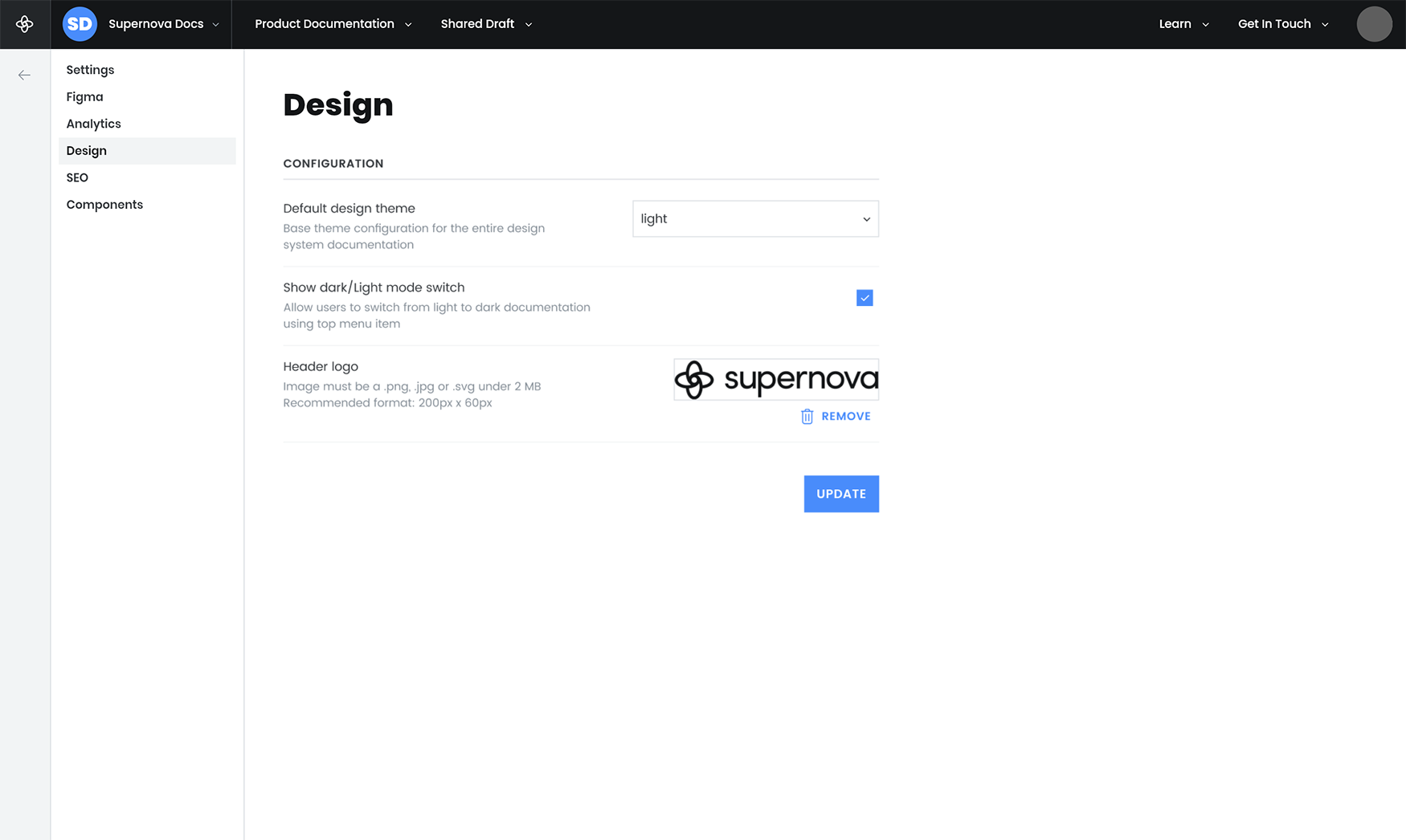Open Components in the sidebar
The height and width of the screenshot is (840, 1406).
coord(147,205)
